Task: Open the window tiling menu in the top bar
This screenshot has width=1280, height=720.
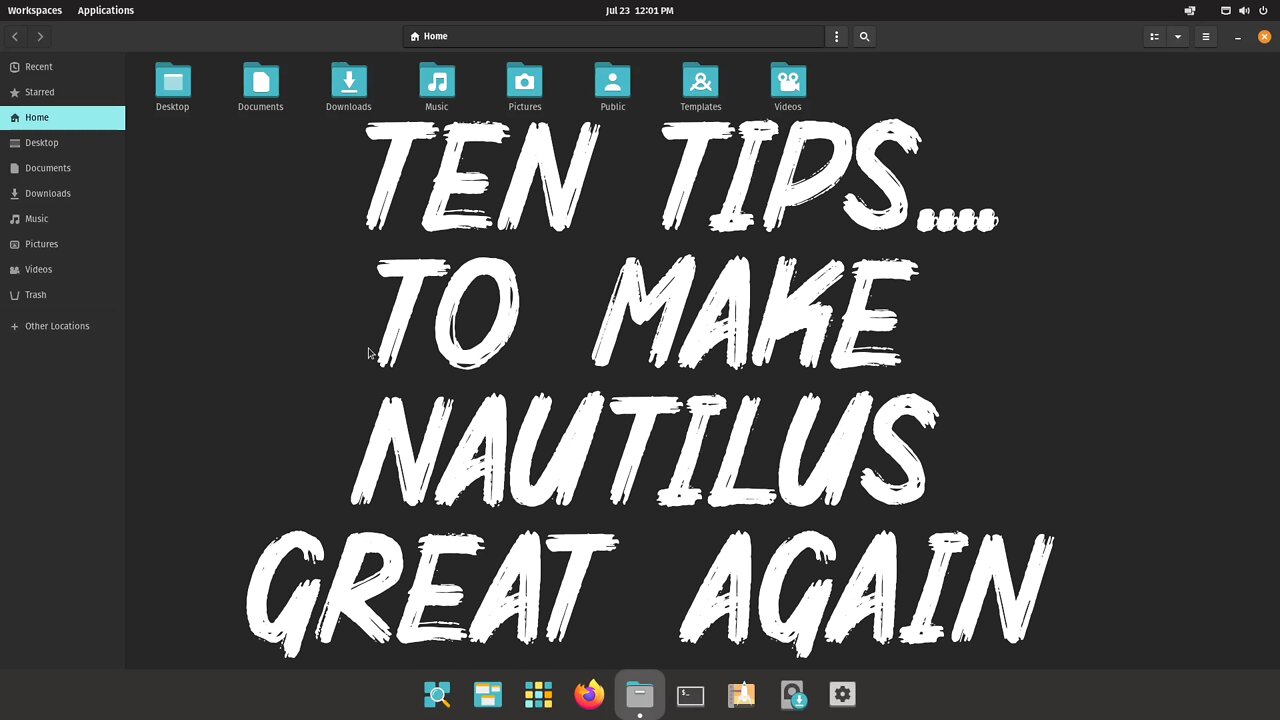Action: tap(1190, 10)
